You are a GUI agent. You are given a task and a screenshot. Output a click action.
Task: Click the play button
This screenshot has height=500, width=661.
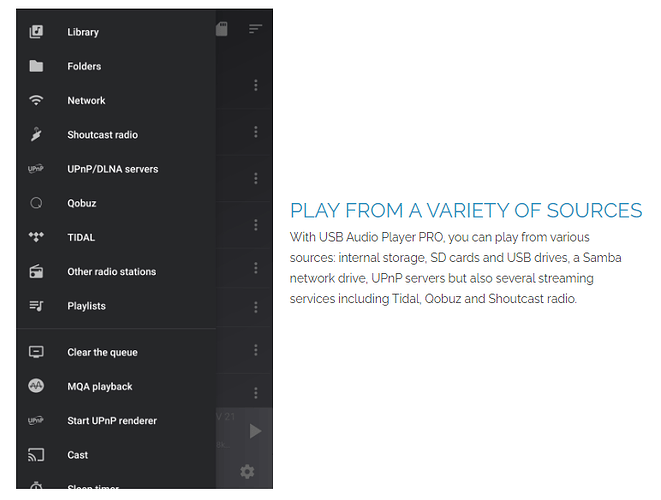tap(255, 431)
